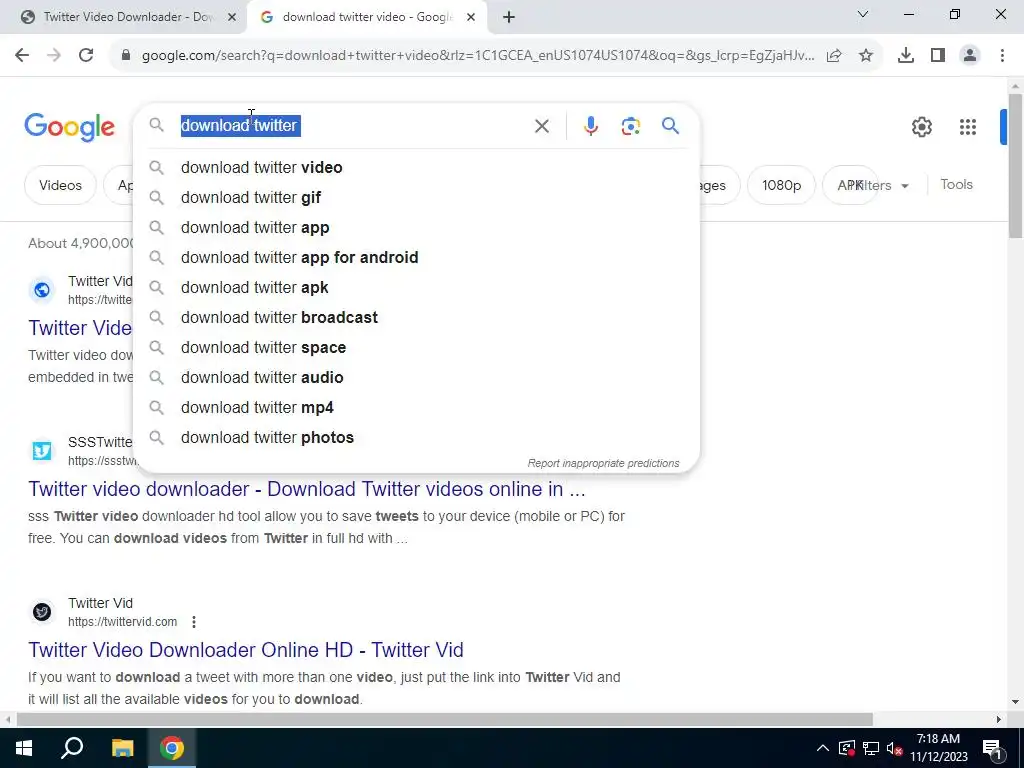Click the vertical page scrollbar thumb
Screen dimensions: 1024x768
click(x=1015, y=166)
